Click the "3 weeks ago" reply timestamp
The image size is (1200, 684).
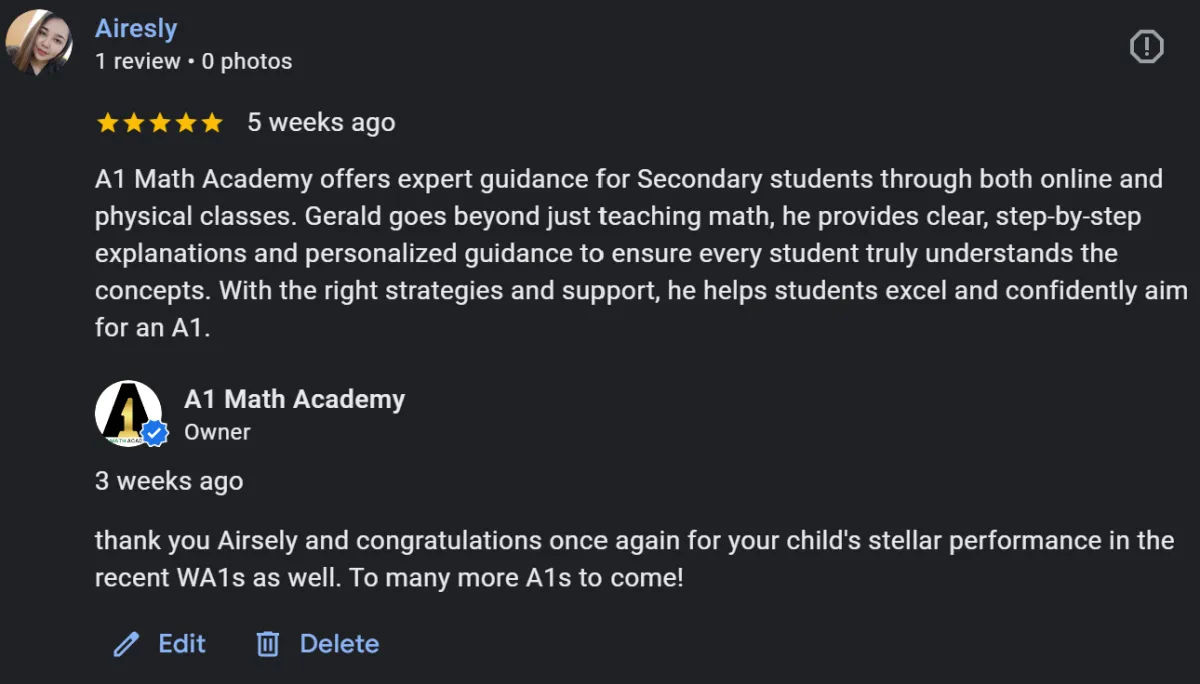[169, 481]
